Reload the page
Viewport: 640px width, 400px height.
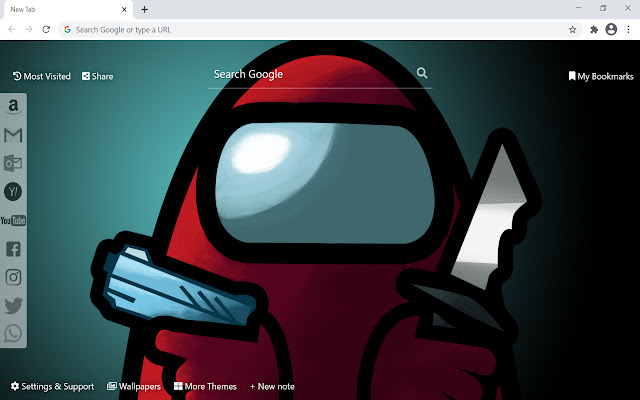pyautogui.click(x=46, y=29)
